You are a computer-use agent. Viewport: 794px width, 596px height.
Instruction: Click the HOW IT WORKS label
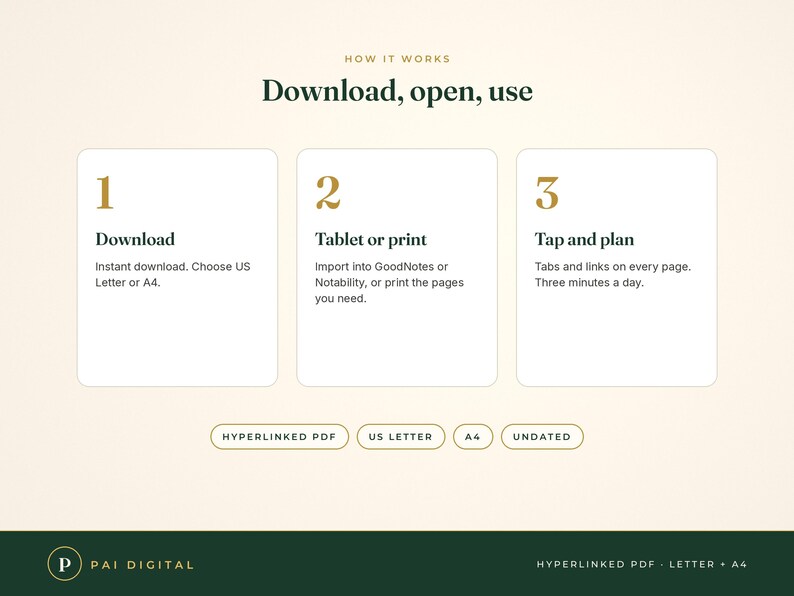coord(398,59)
